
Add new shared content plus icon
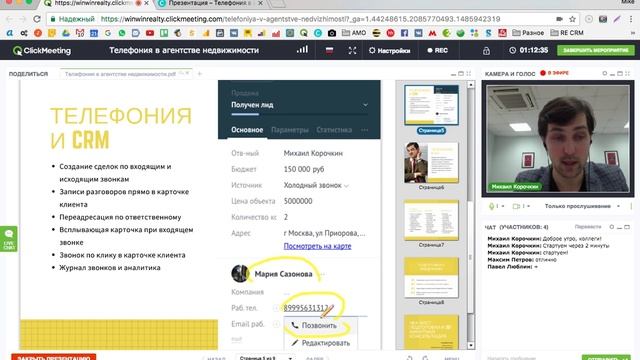click(200, 74)
